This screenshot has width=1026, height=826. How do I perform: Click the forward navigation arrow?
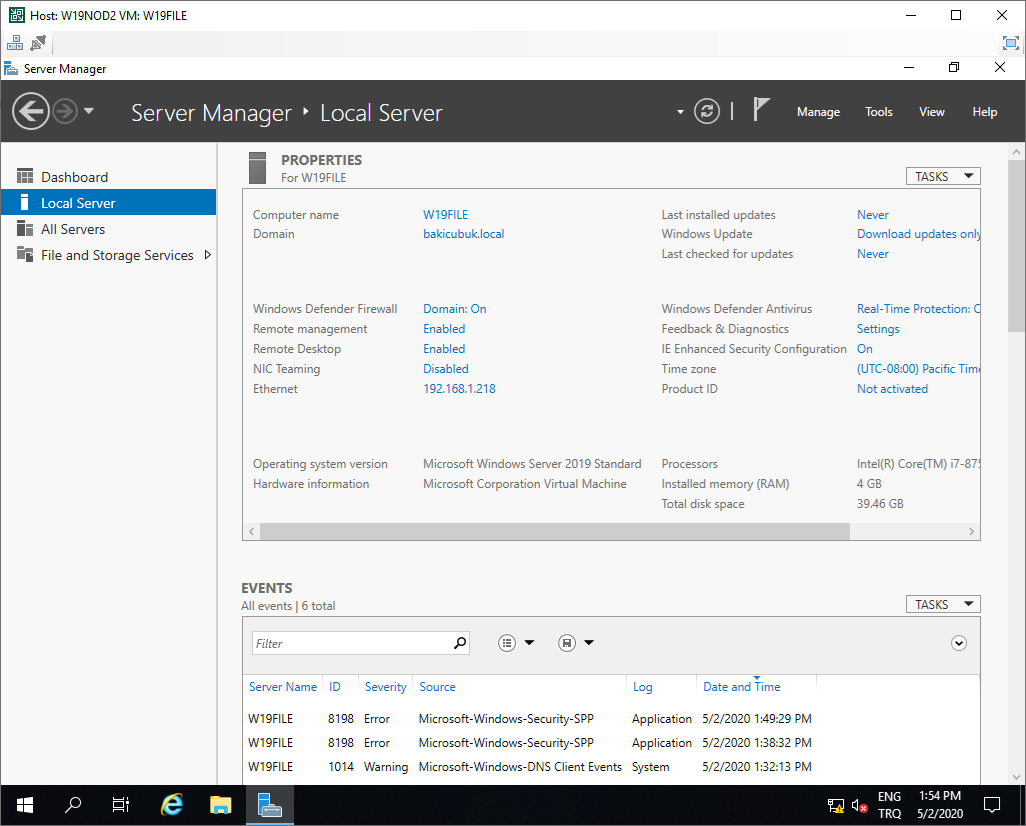[65, 111]
